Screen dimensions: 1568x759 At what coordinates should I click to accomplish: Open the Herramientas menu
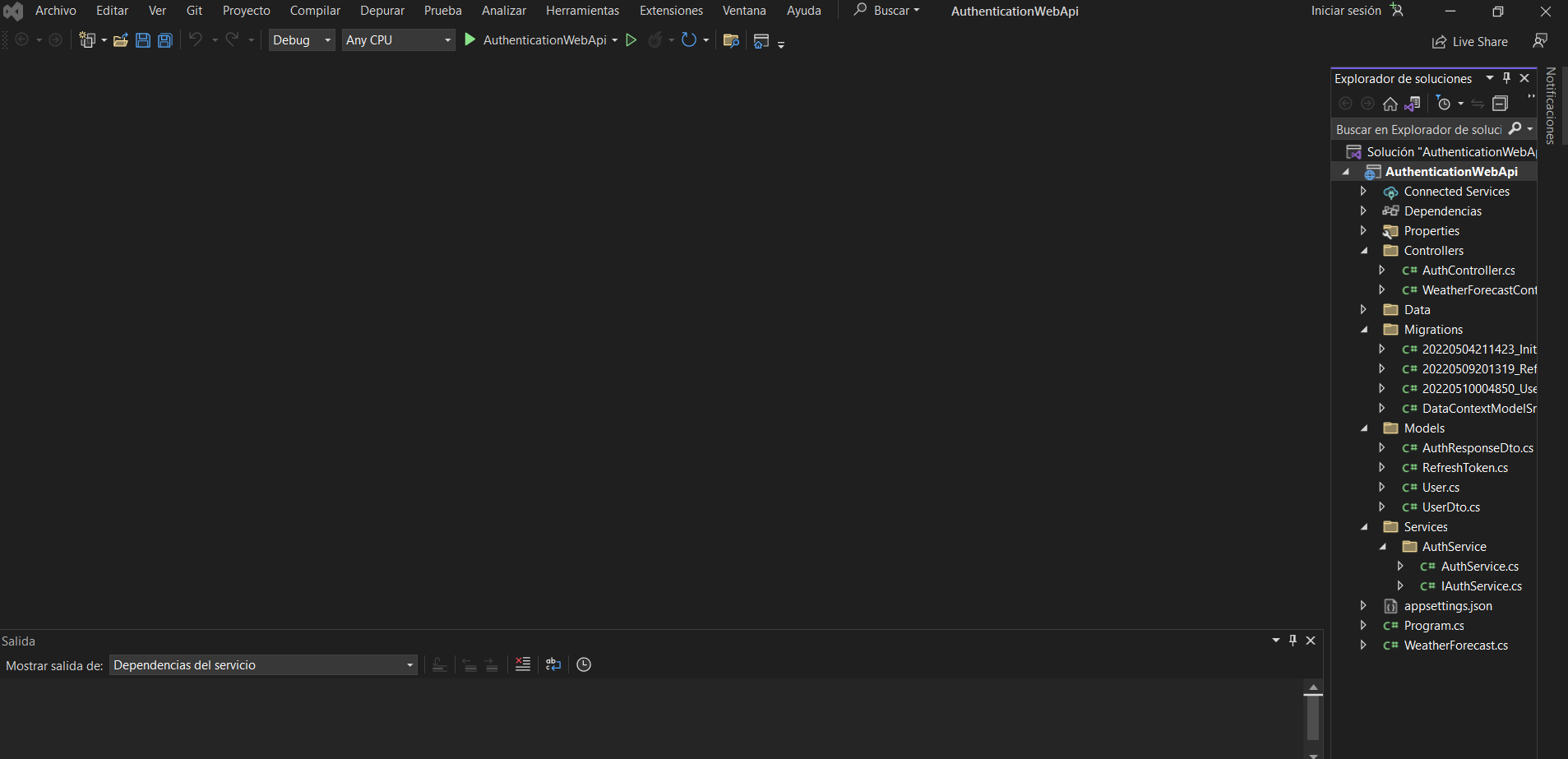(x=583, y=11)
